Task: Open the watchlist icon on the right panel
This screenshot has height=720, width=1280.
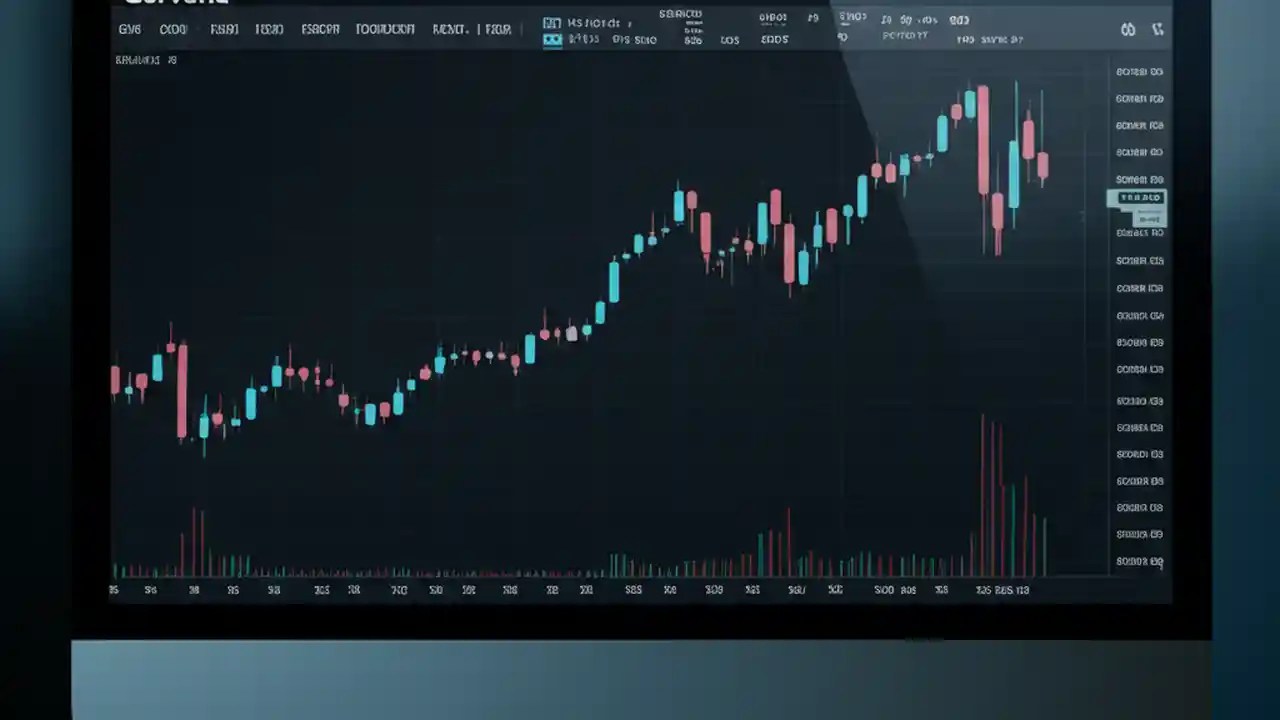Action: coord(1139,71)
